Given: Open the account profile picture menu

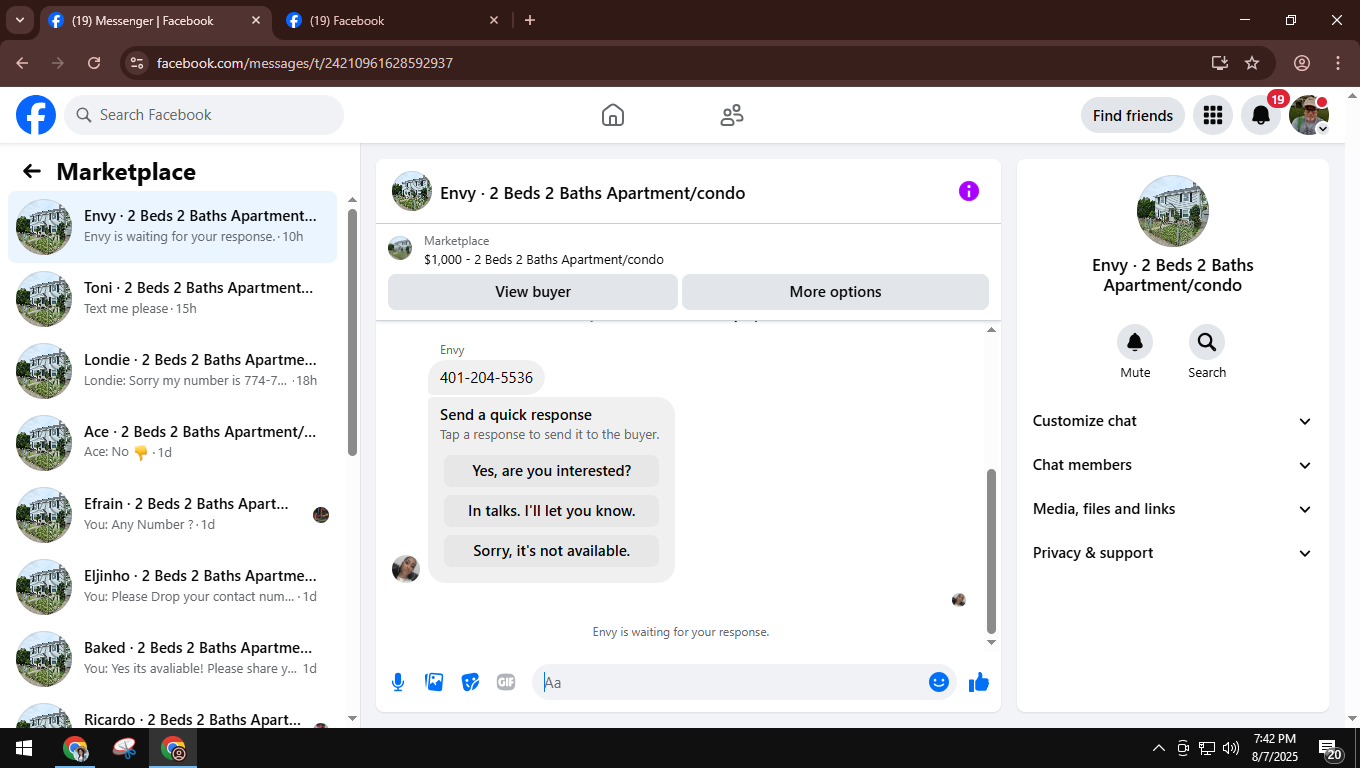Looking at the screenshot, I should click(1309, 115).
